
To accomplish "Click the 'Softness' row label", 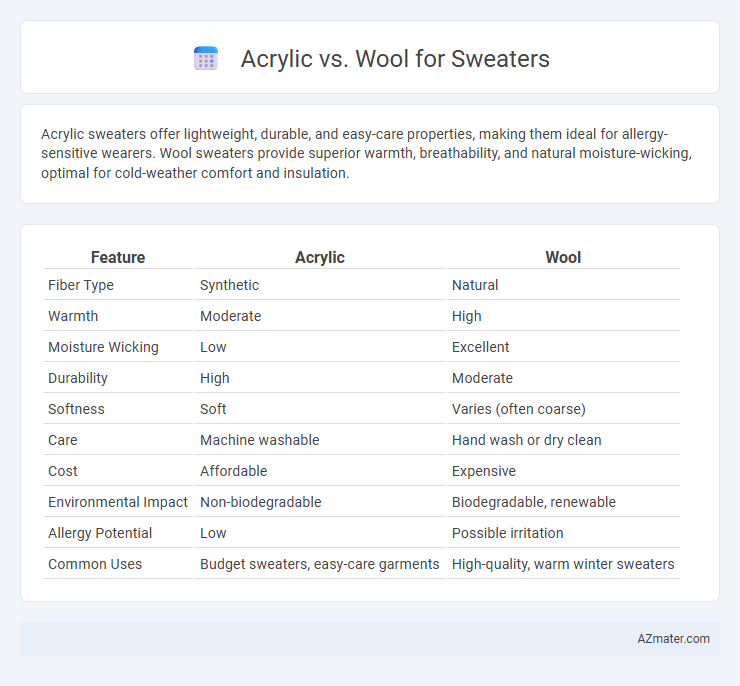I will [76, 409].
